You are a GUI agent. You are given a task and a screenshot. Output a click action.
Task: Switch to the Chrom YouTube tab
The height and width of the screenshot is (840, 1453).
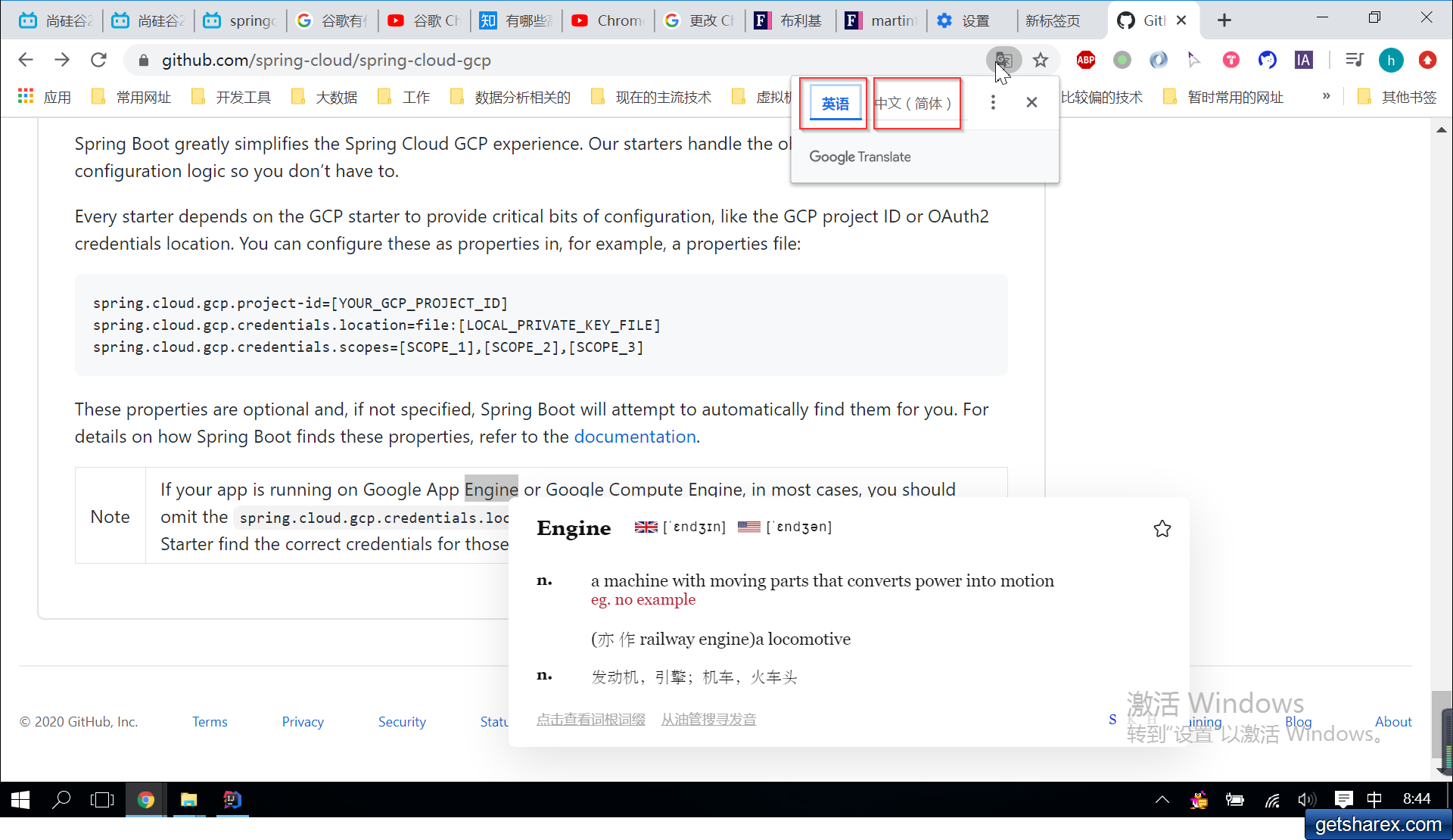point(609,20)
